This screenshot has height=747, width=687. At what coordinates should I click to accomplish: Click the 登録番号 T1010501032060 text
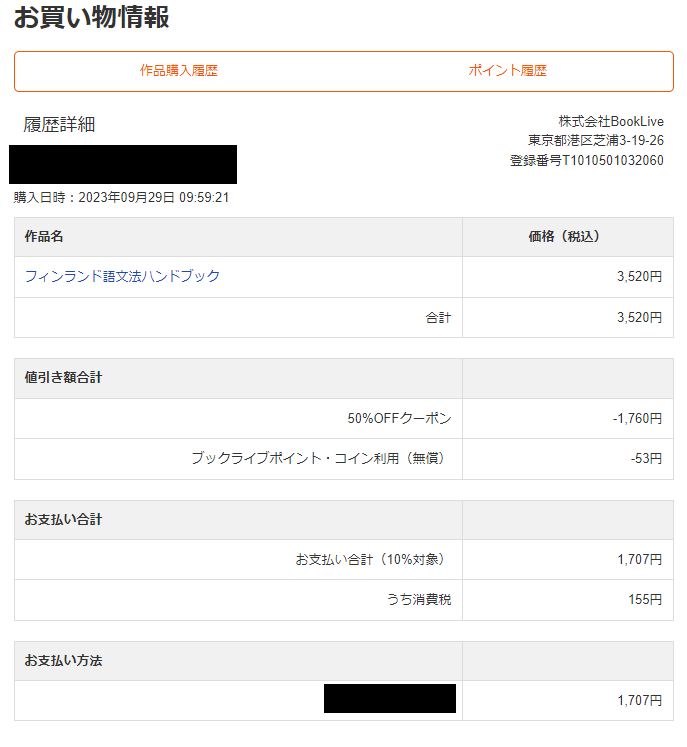(x=586, y=160)
